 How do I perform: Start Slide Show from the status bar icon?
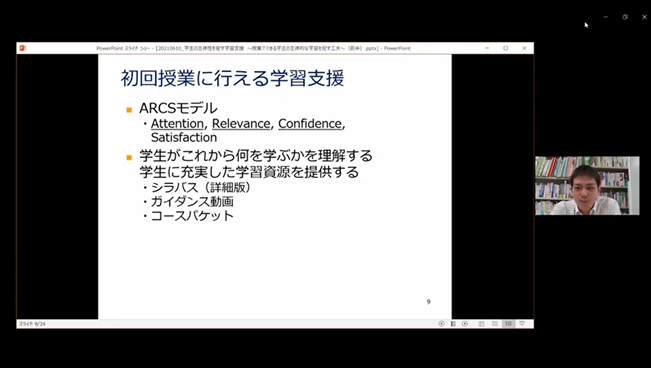522,324
